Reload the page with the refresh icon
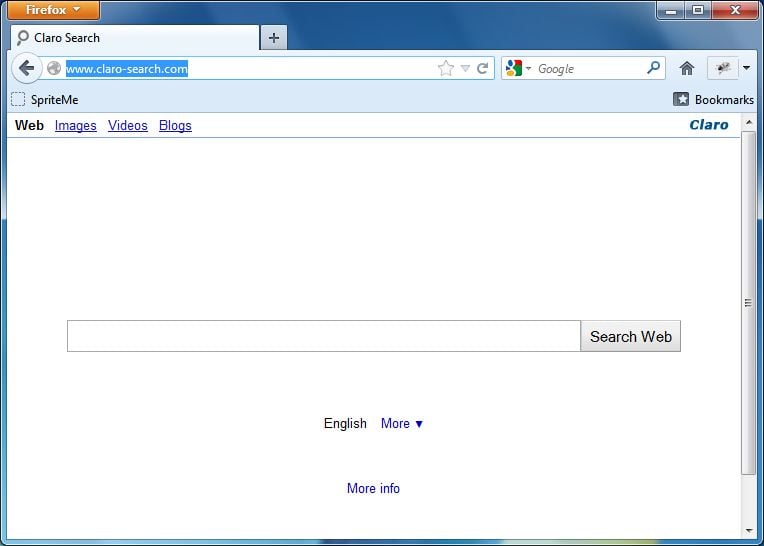Screen dimensions: 764x546 482,68
